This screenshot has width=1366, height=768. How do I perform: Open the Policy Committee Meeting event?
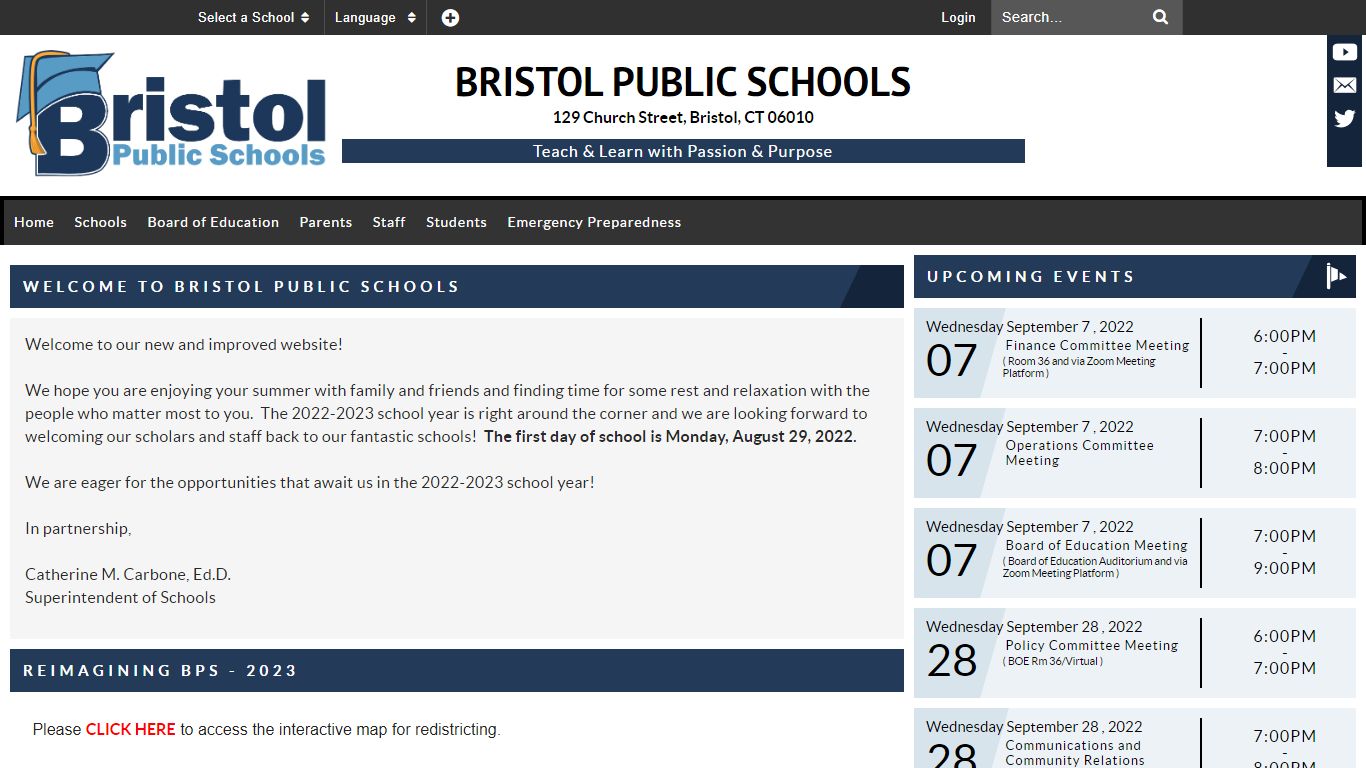point(1091,645)
